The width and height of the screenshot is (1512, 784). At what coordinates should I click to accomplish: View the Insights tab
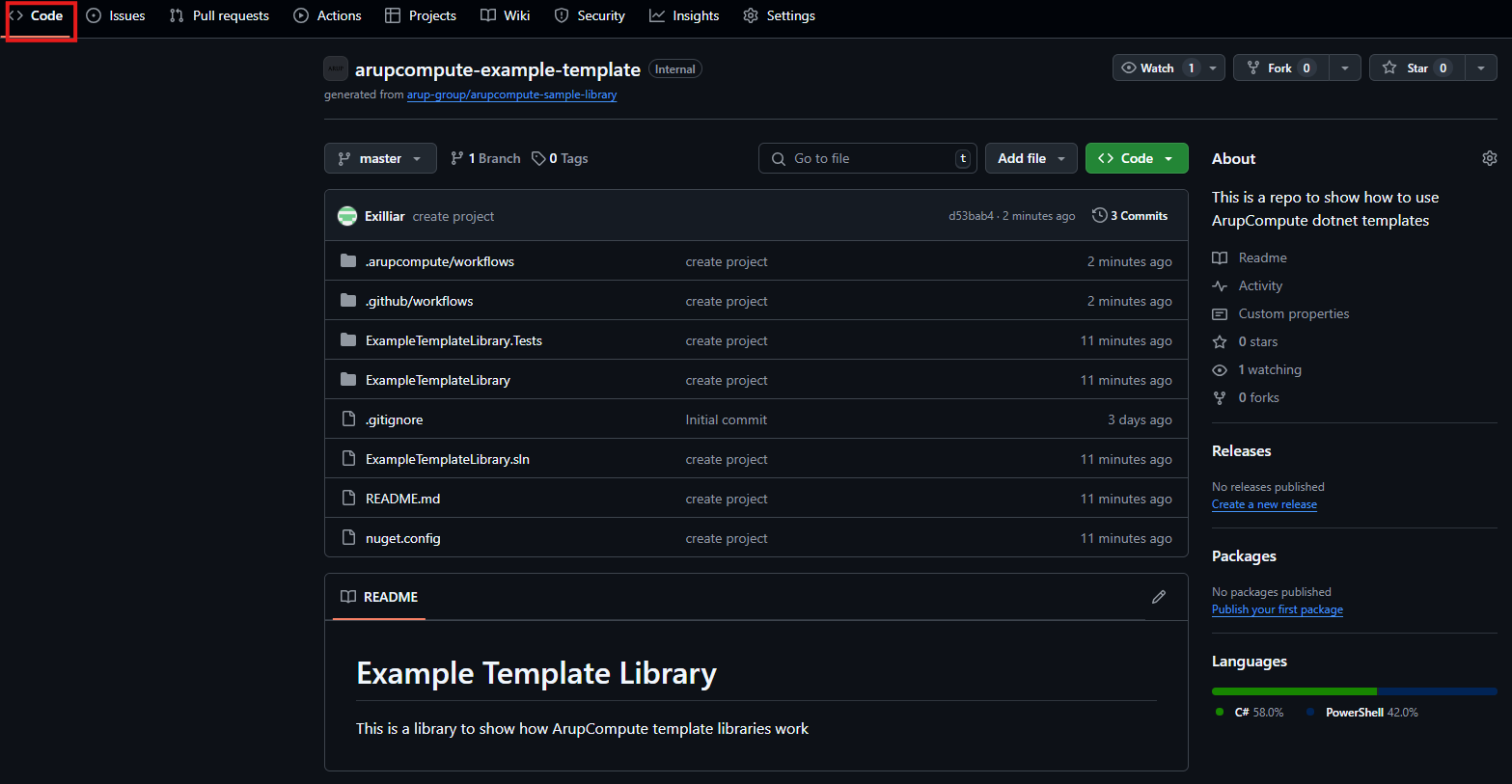coord(684,15)
